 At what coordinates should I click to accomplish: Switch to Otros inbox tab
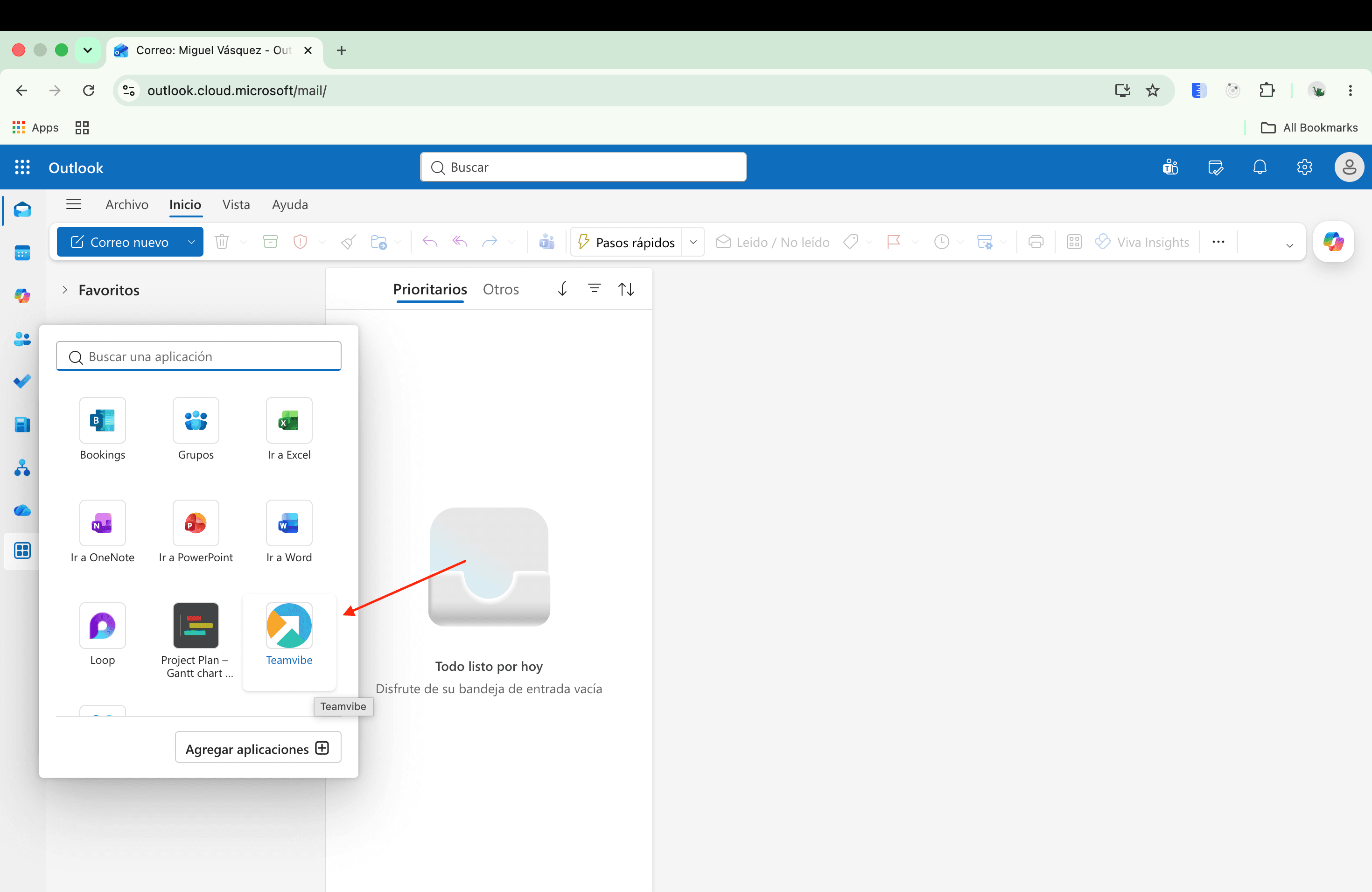pos(501,289)
